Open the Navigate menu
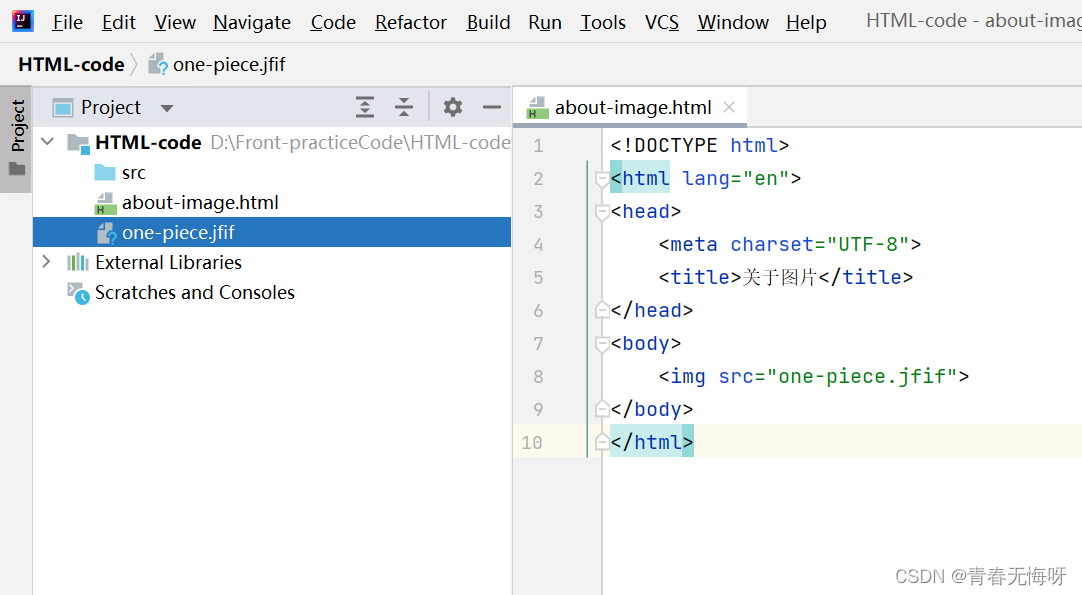The image size is (1082, 595). [252, 23]
